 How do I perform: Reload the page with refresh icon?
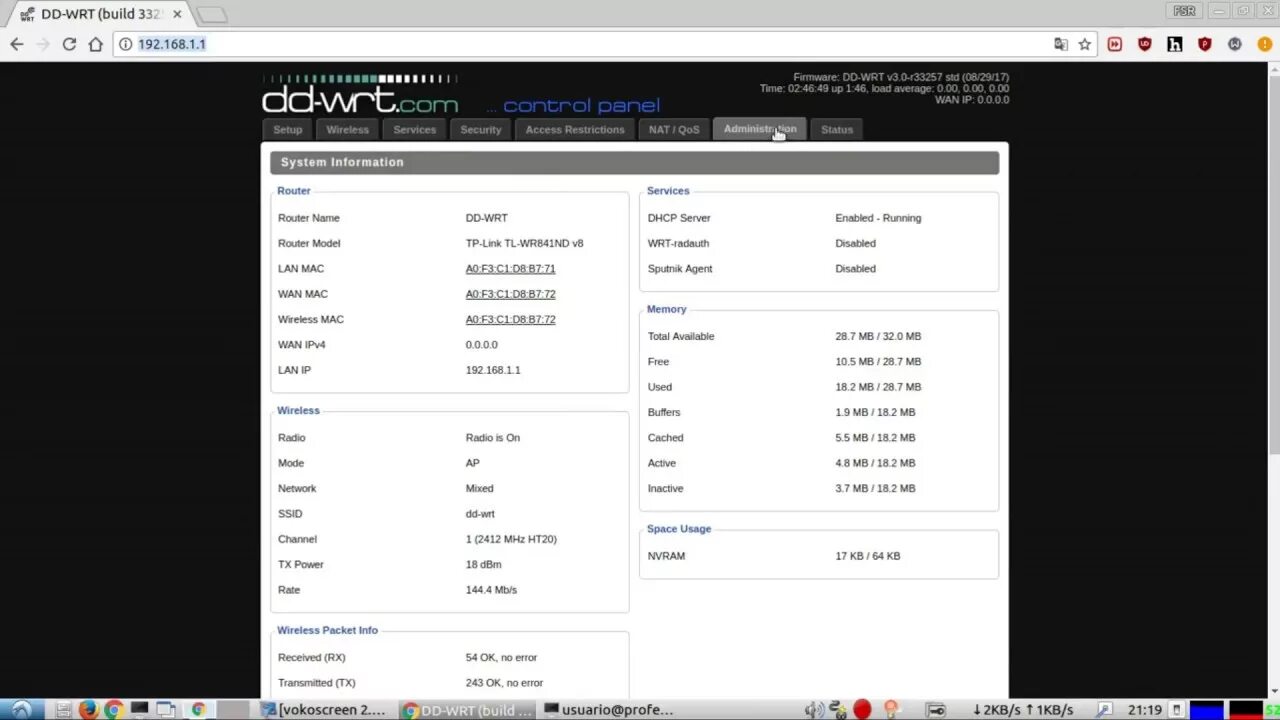click(69, 44)
